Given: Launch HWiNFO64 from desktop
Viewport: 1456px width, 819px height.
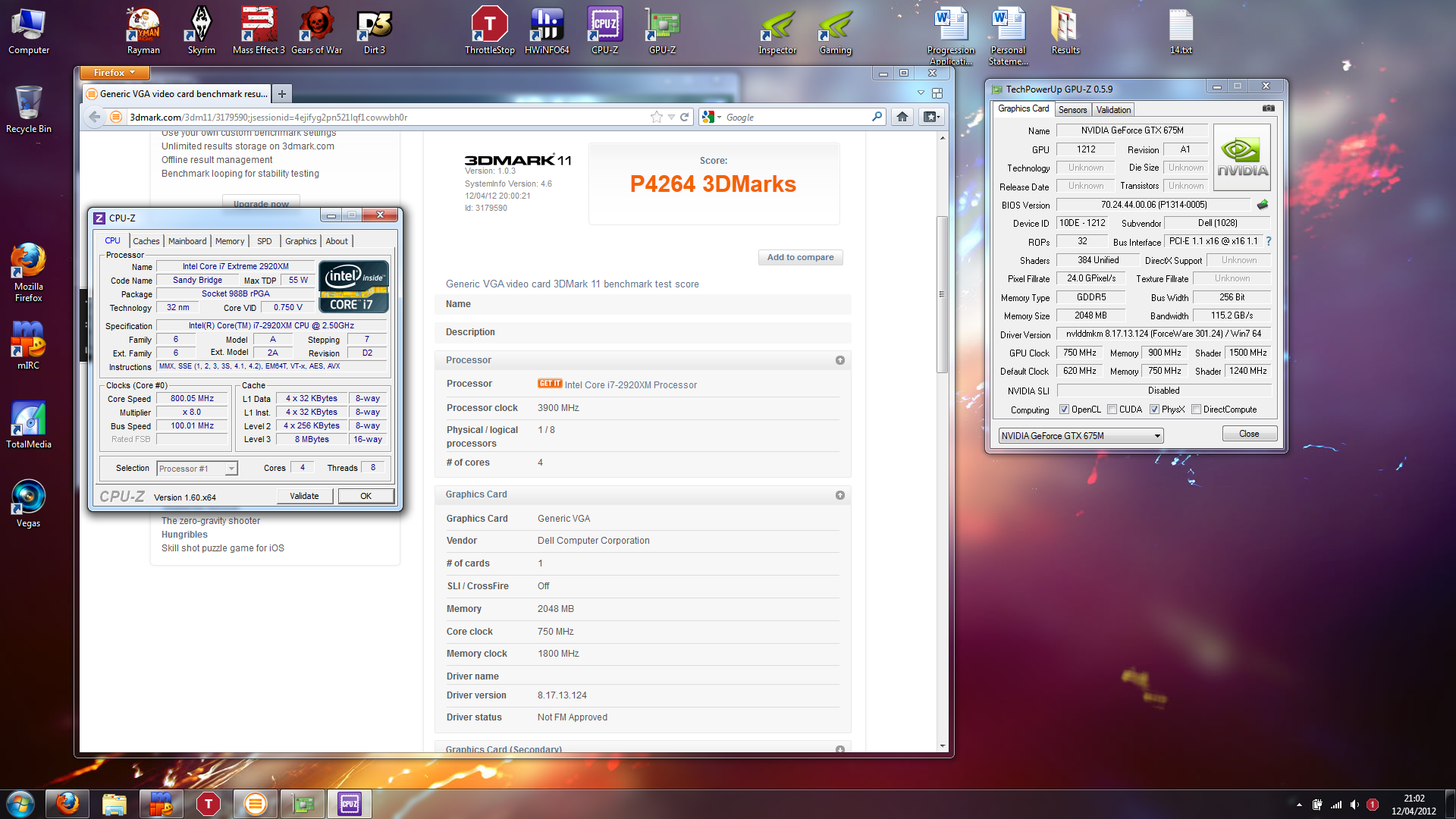Looking at the screenshot, I should pos(547,30).
